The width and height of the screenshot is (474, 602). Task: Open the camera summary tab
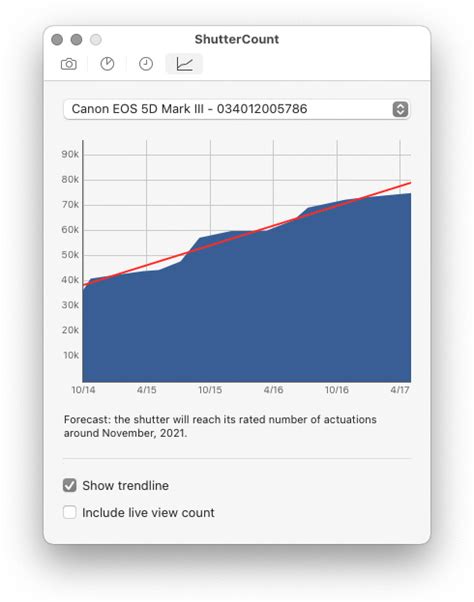pos(69,64)
